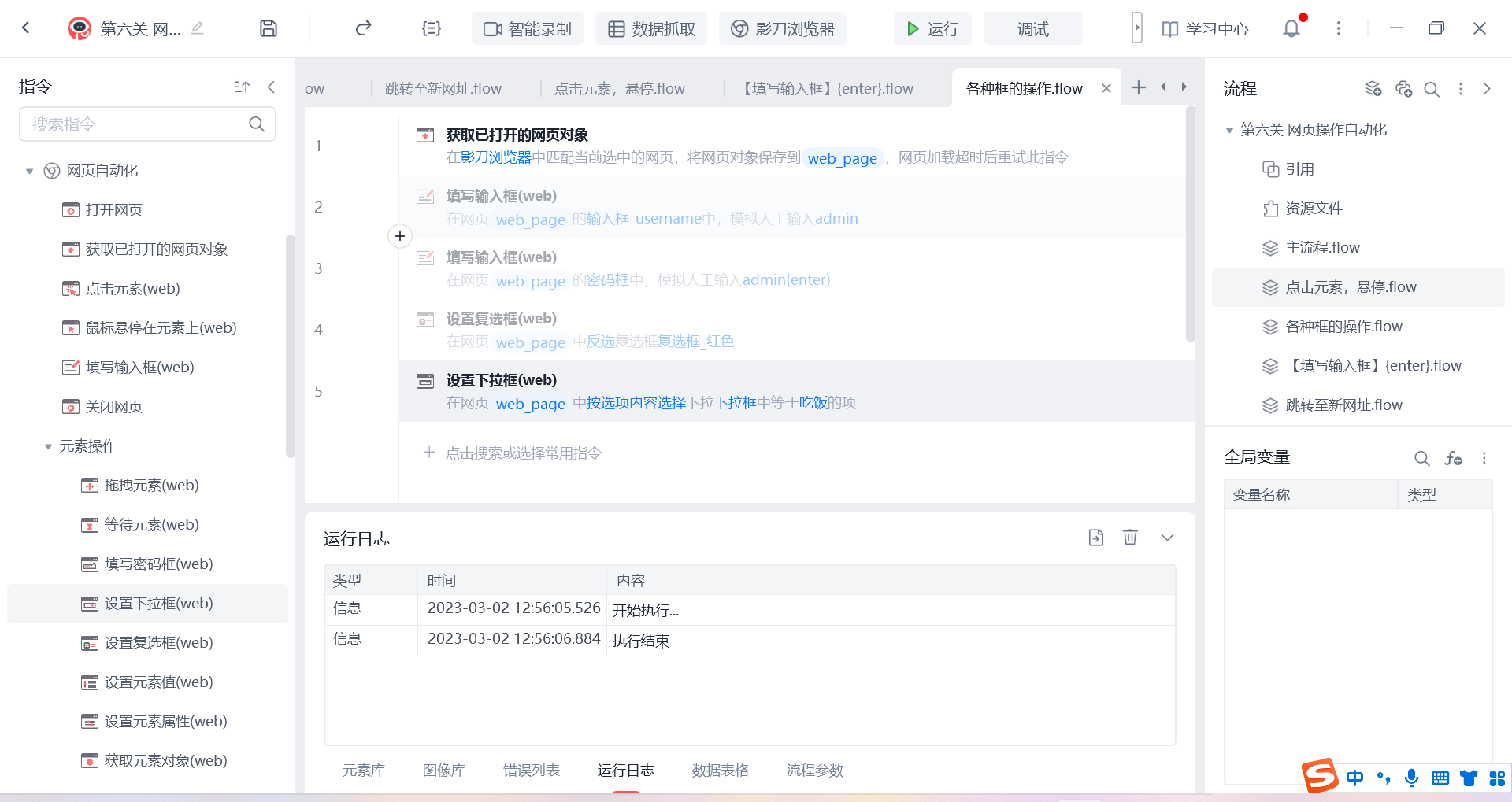This screenshot has width=1512, height=802.
Task: Open the 数据表格 bottom tab
Action: tap(721, 771)
